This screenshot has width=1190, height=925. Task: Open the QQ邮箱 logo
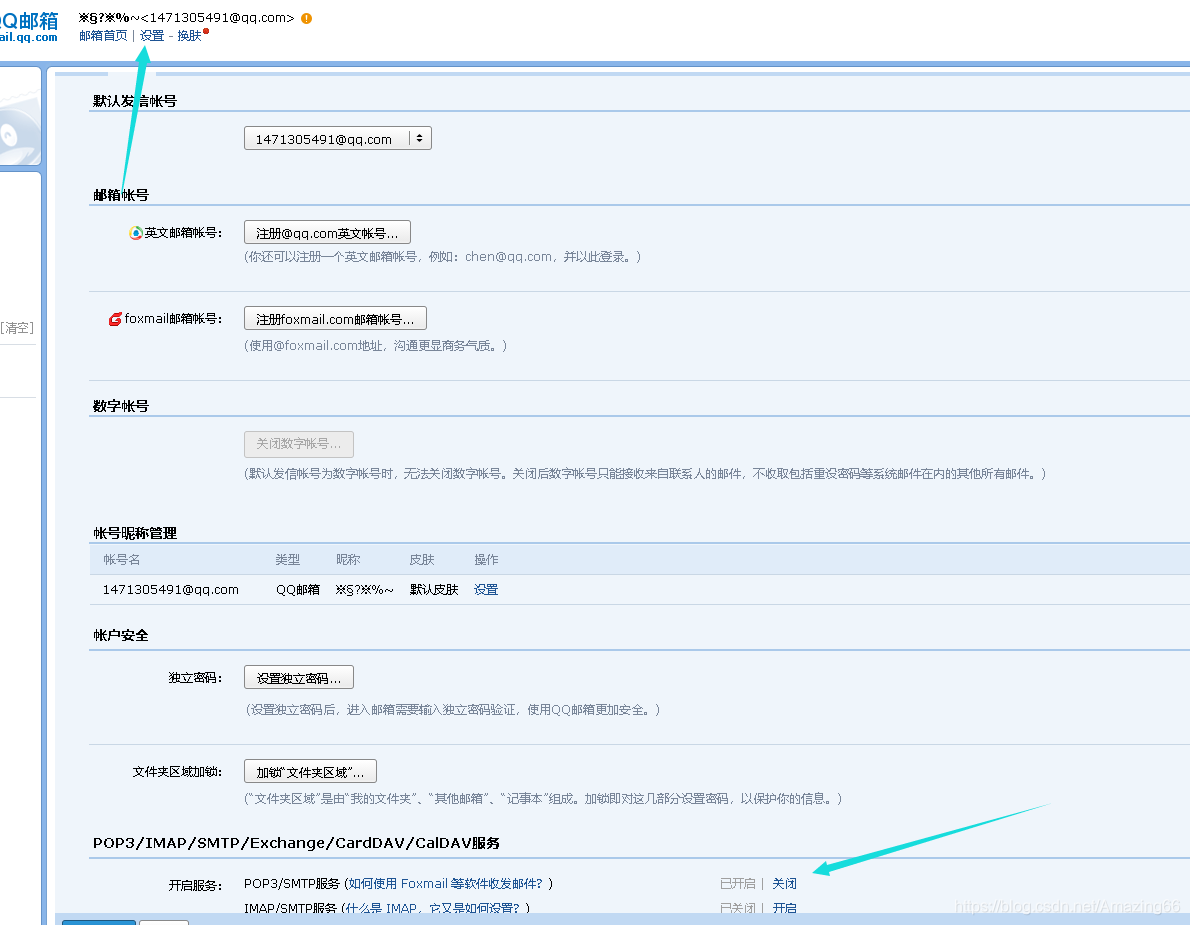[29, 27]
